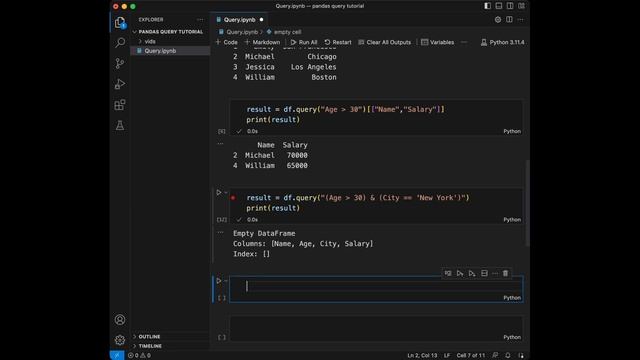Open output actions ellipsis for the Name Salary output
Screen dimensions: 640x360
tap(220, 144)
